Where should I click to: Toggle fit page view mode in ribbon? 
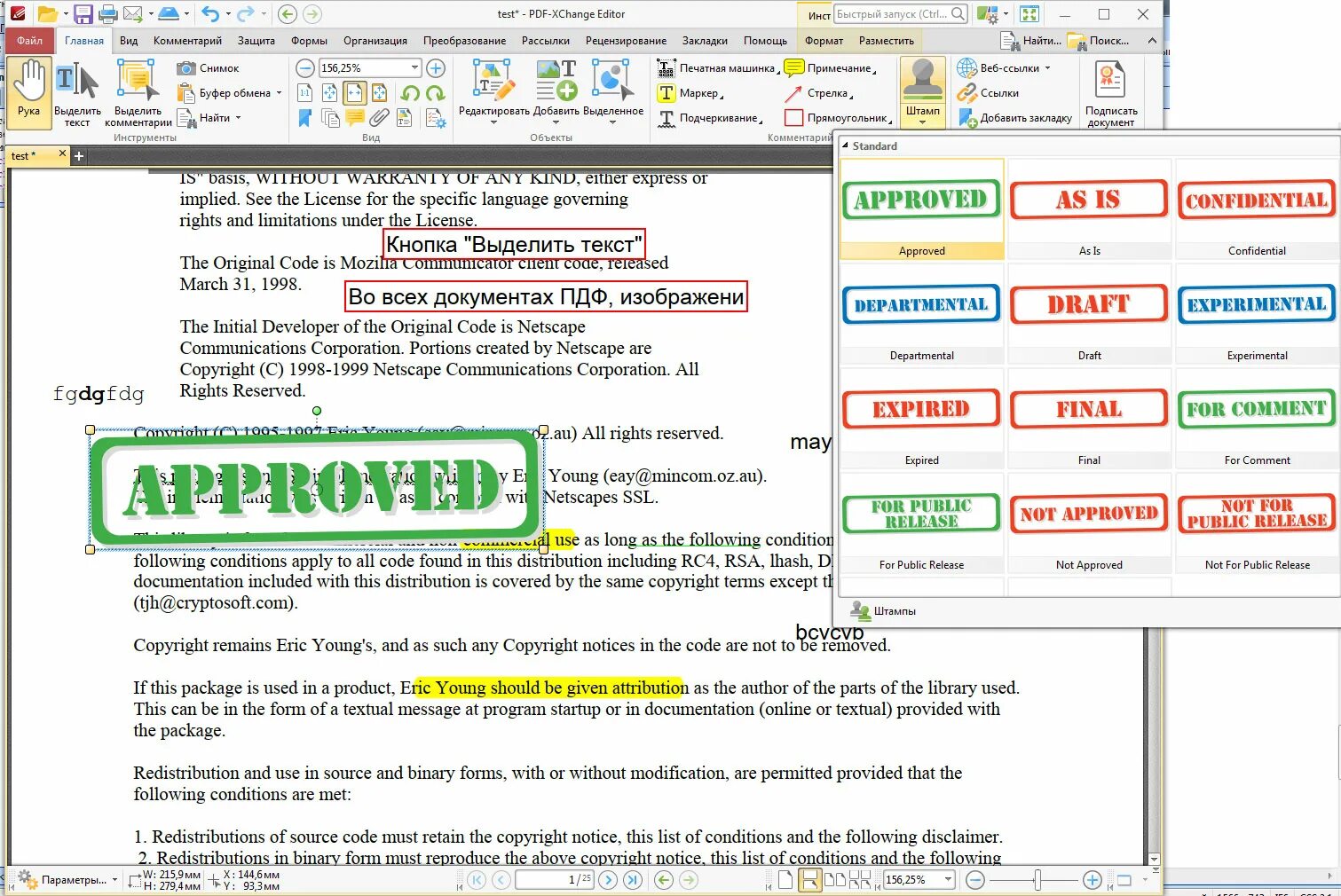coord(329,93)
